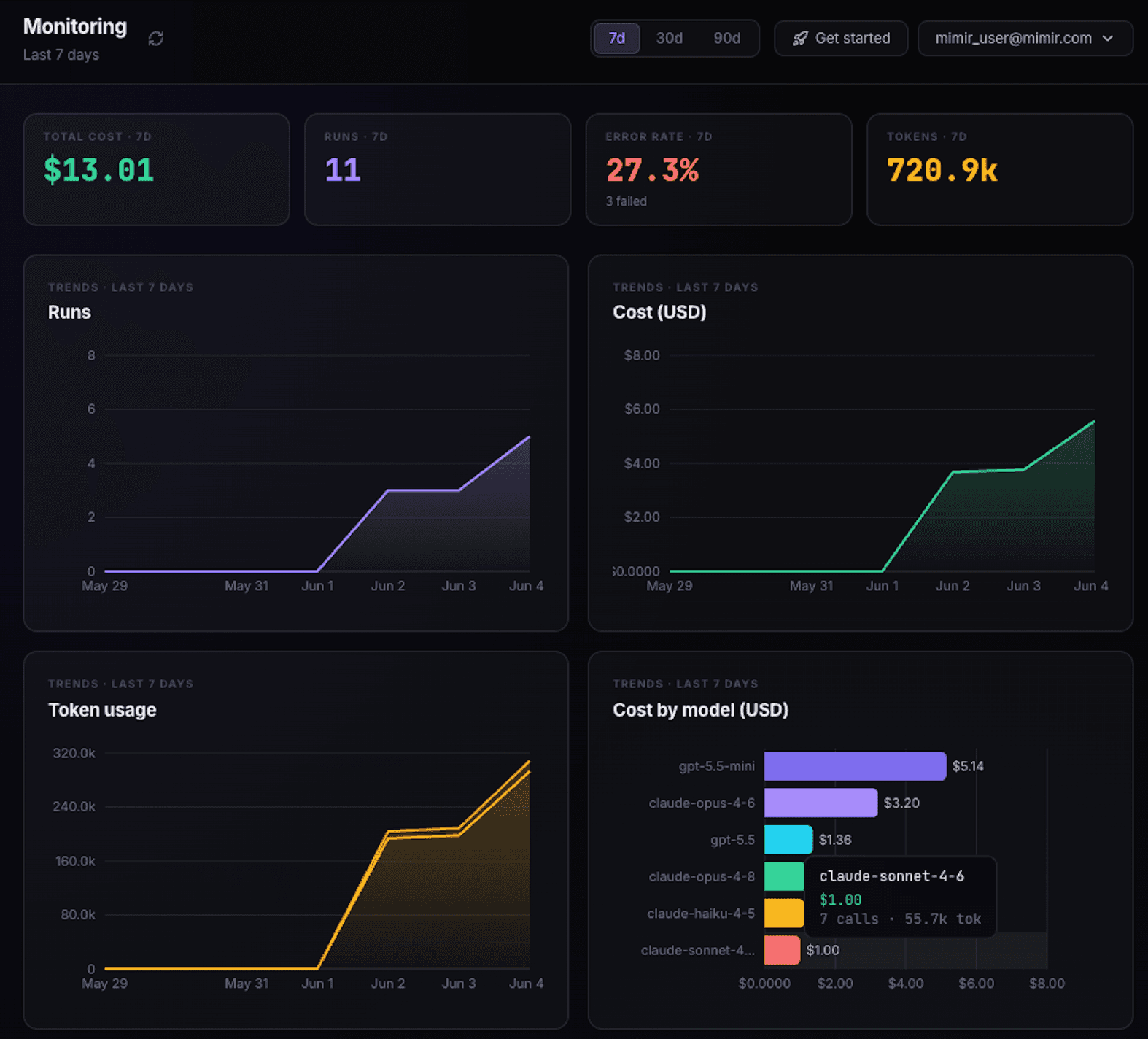The height and width of the screenshot is (1039, 1148).
Task: Click the claude-sonnet-4 red bar
Action: coord(782,950)
